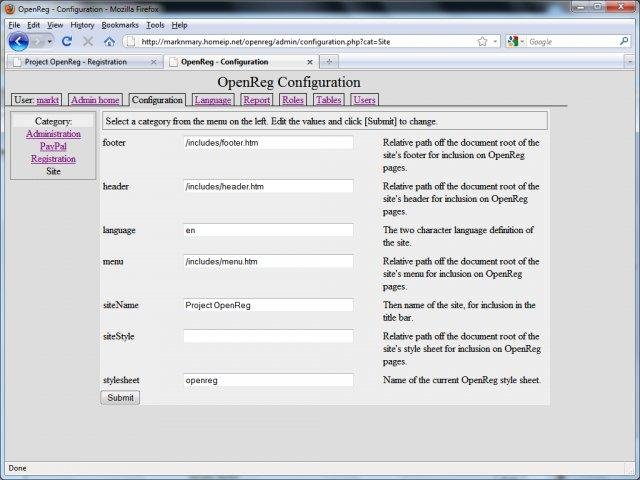Click the 'Done' status bar text
Image resolution: width=640 pixels, height=480 pixels.
(17, 468)
